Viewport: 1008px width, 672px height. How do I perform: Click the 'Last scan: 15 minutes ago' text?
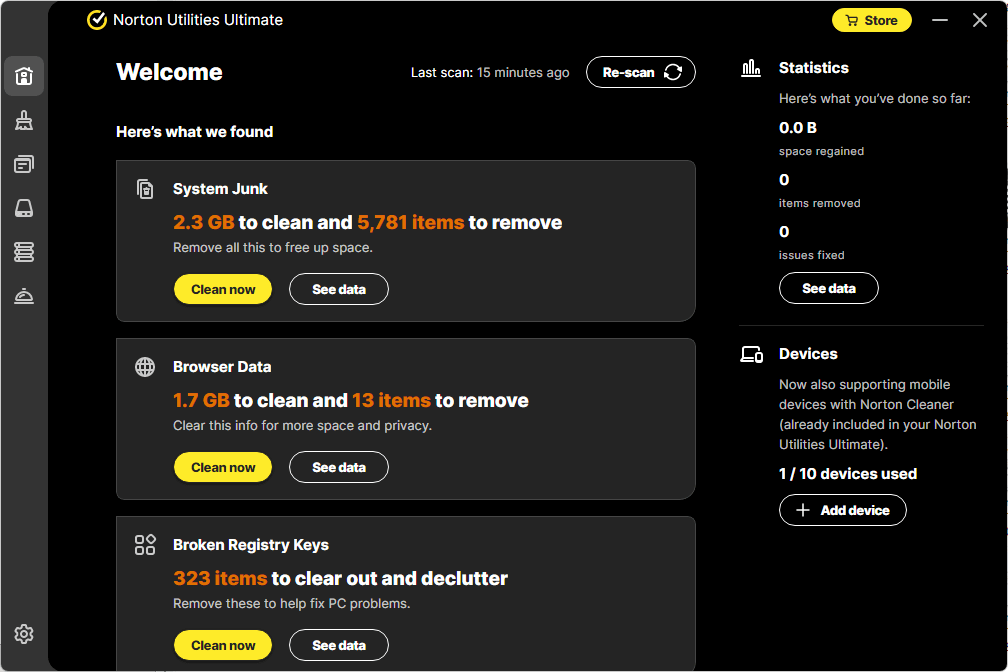[x=490, y=73]
